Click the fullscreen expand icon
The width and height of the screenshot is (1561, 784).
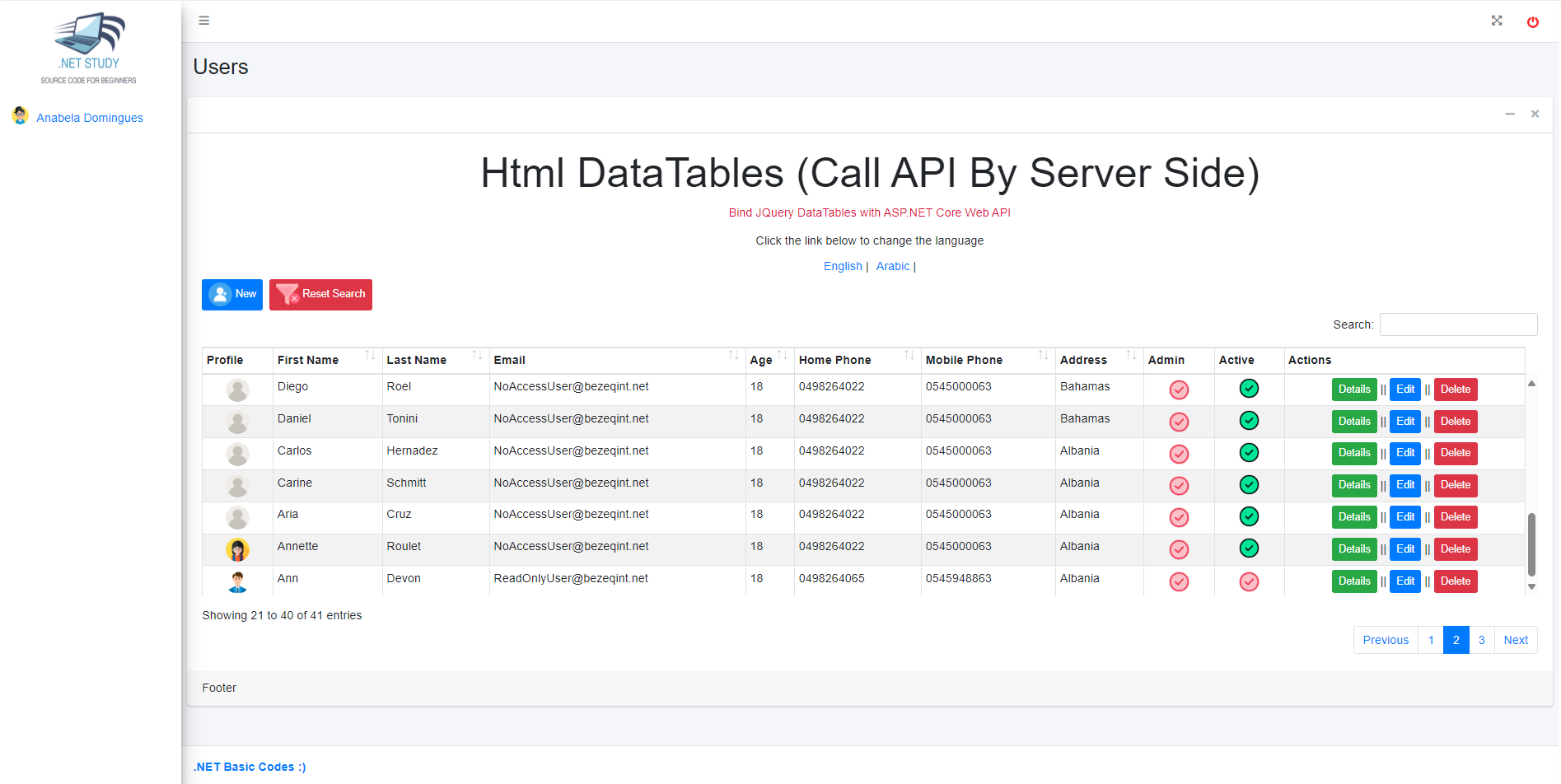(1497, 21)
